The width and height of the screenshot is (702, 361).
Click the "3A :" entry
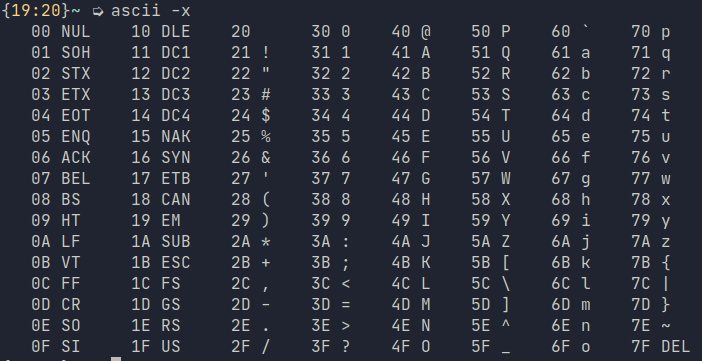click(x=331, y=241)
